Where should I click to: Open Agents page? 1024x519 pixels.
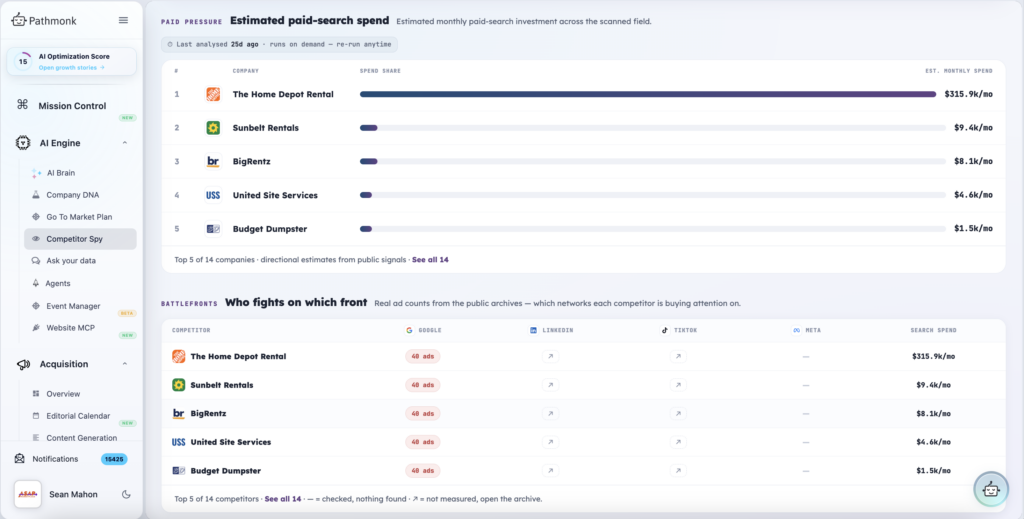(58, 283)
